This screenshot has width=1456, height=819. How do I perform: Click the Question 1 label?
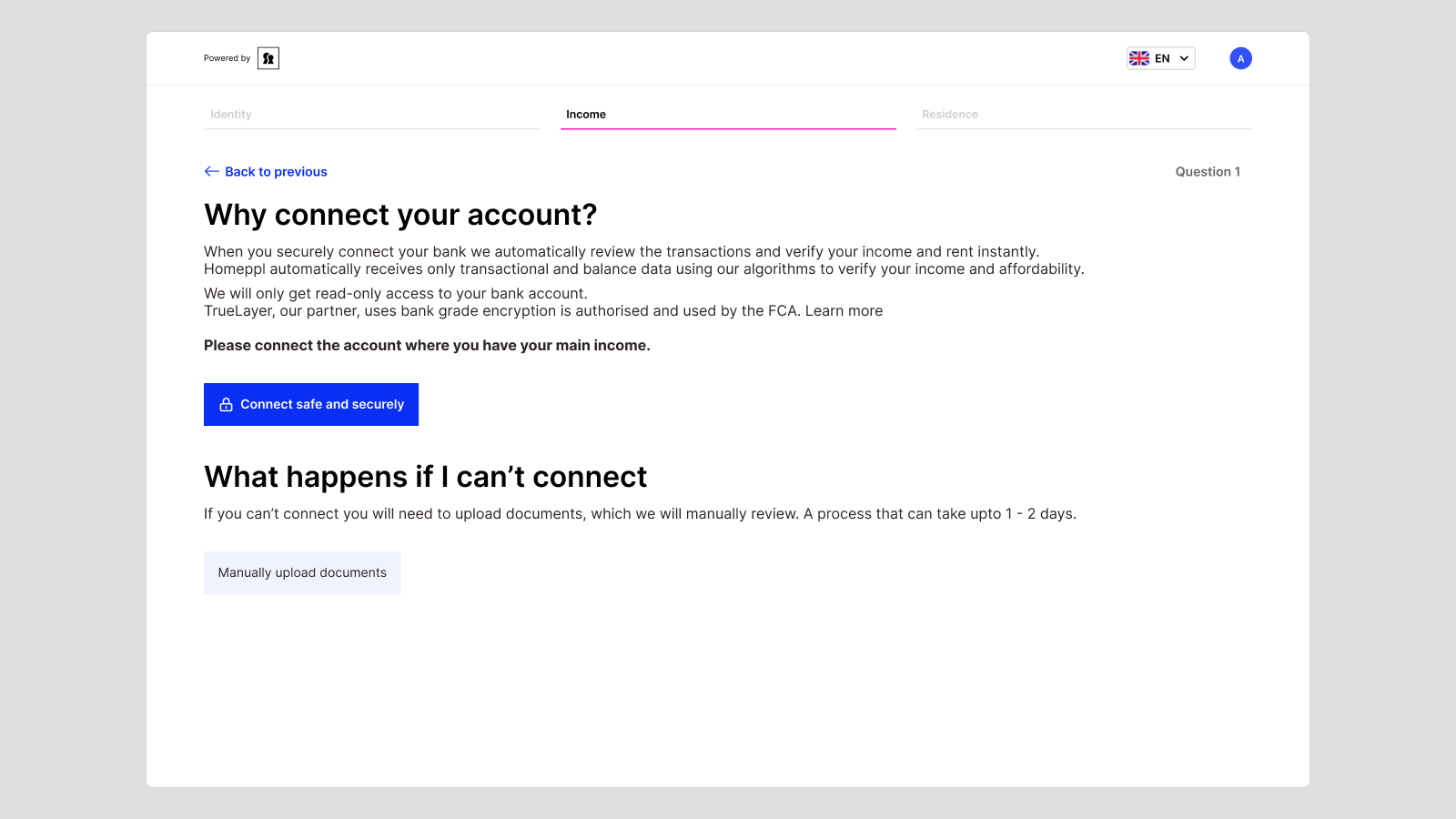[x=1208, y=171]
